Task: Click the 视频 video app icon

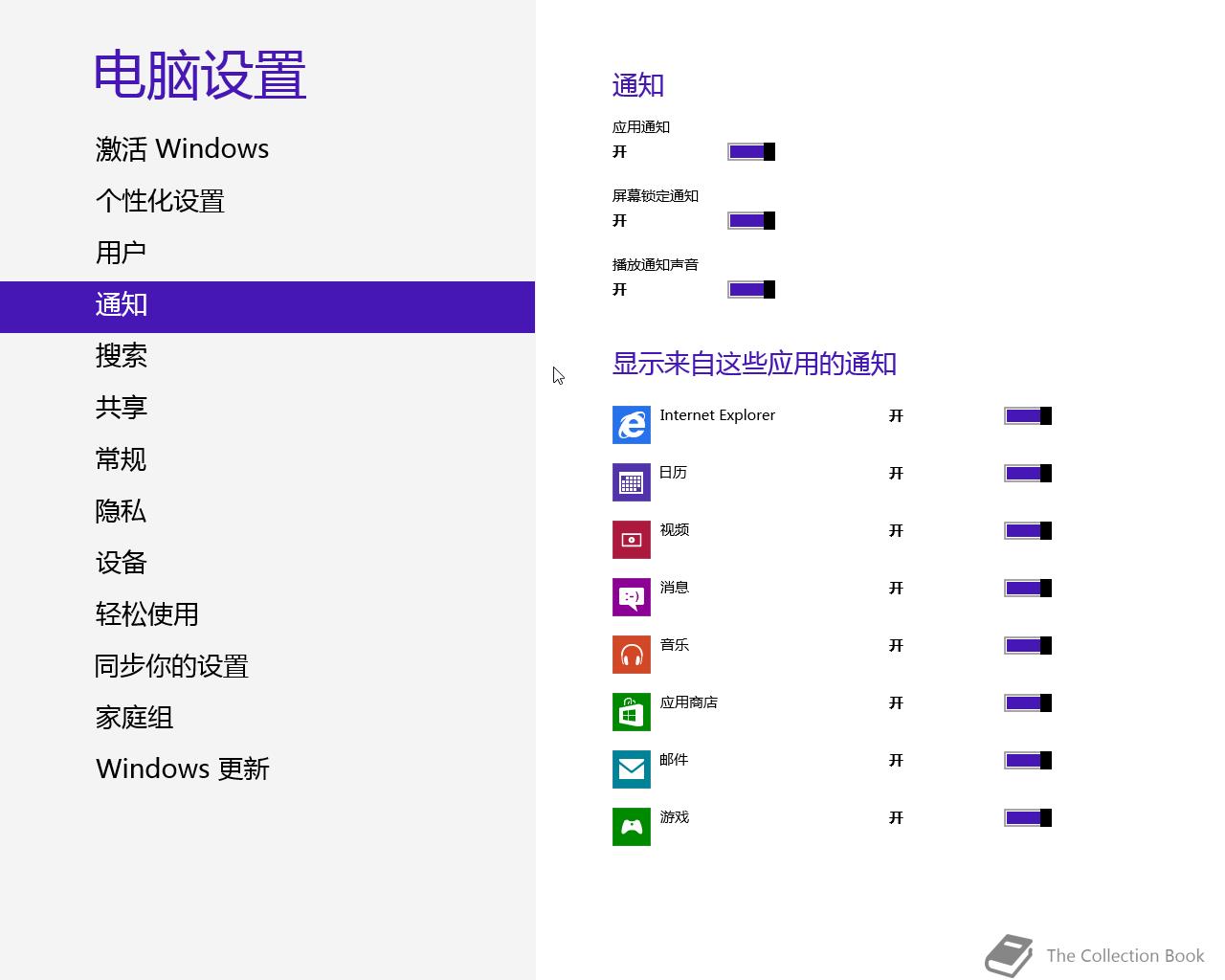Action: click(x=632, y=540)
